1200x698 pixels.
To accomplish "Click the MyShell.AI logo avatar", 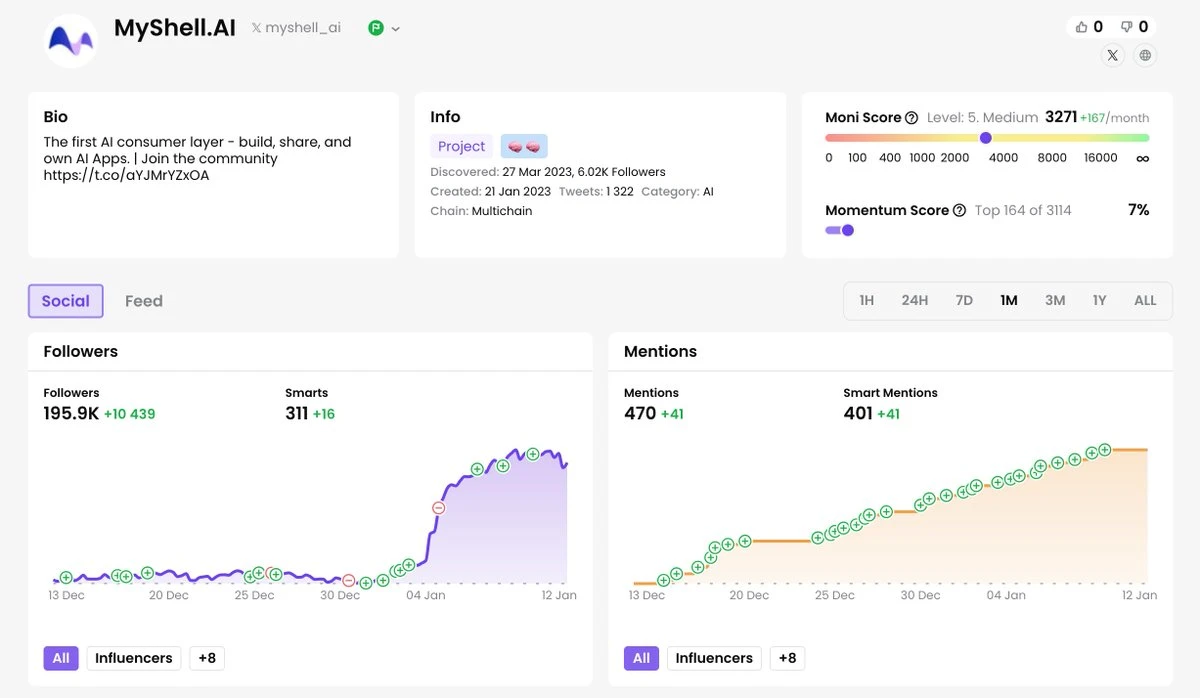I will (x=71, y=41).
